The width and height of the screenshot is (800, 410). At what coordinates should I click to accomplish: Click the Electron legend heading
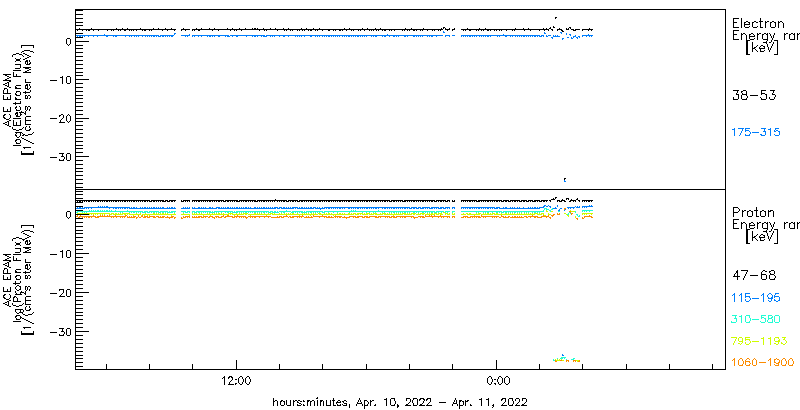(x=758, y=24)
